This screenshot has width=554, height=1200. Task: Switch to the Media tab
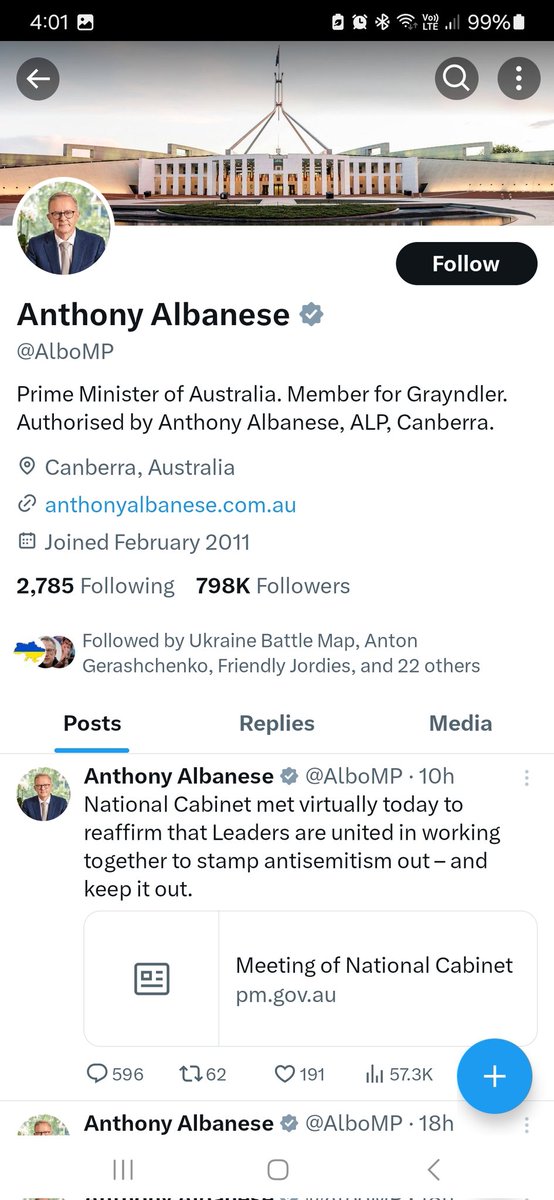[x=460, y=723]
